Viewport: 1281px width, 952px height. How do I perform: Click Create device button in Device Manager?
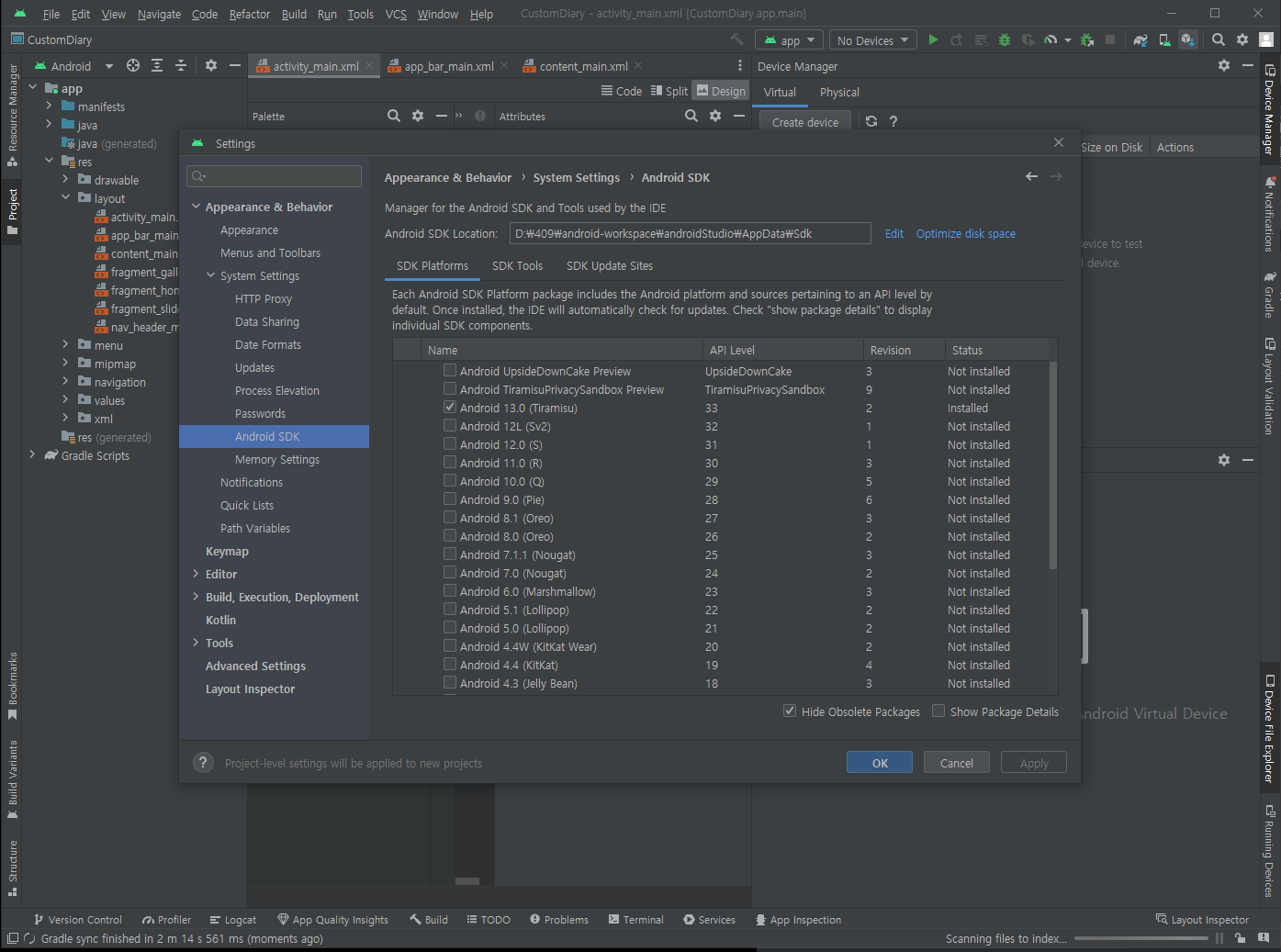click(x=805, y=122)
